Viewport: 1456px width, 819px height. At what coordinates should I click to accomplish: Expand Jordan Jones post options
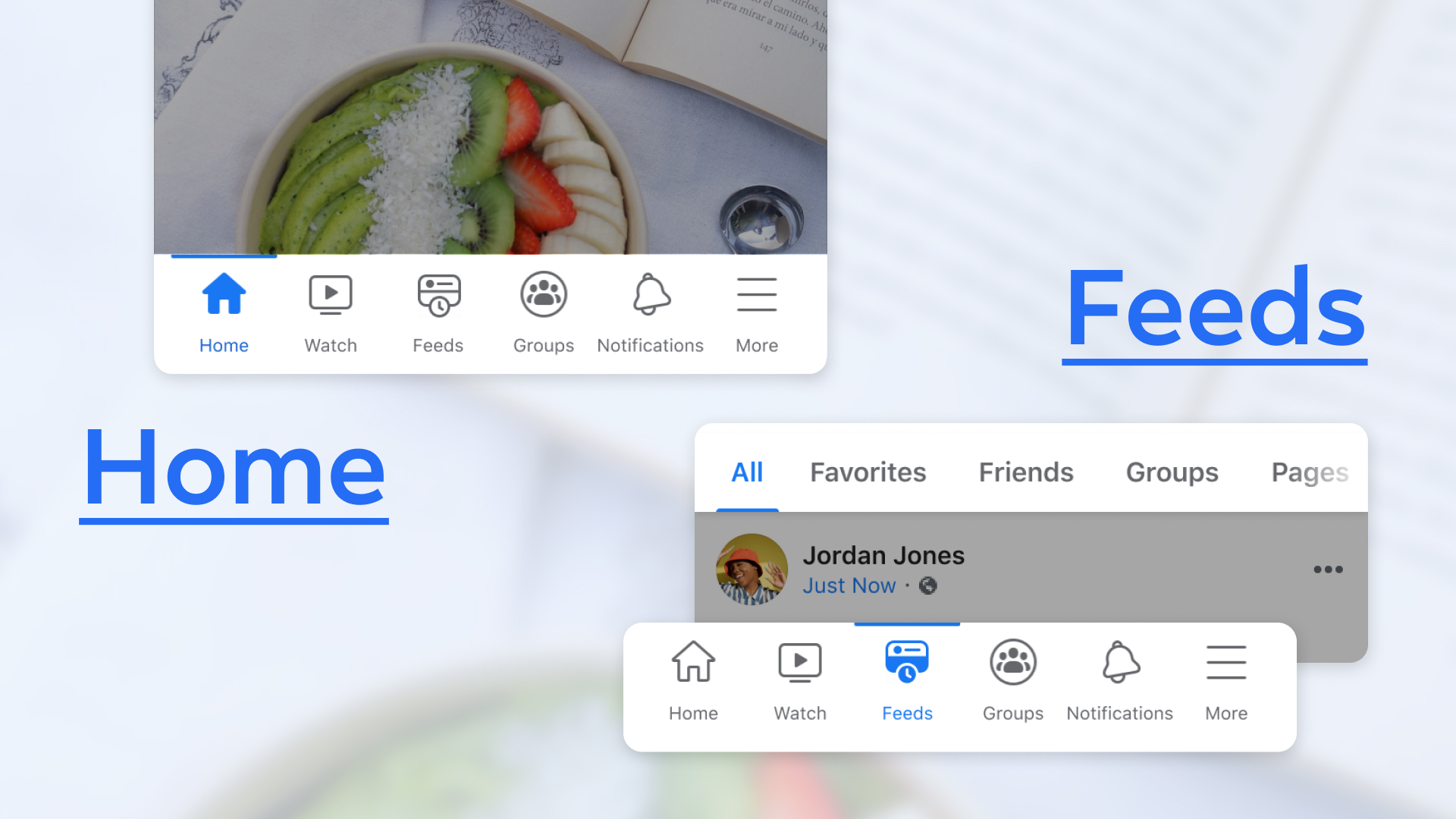(1328, 569)
